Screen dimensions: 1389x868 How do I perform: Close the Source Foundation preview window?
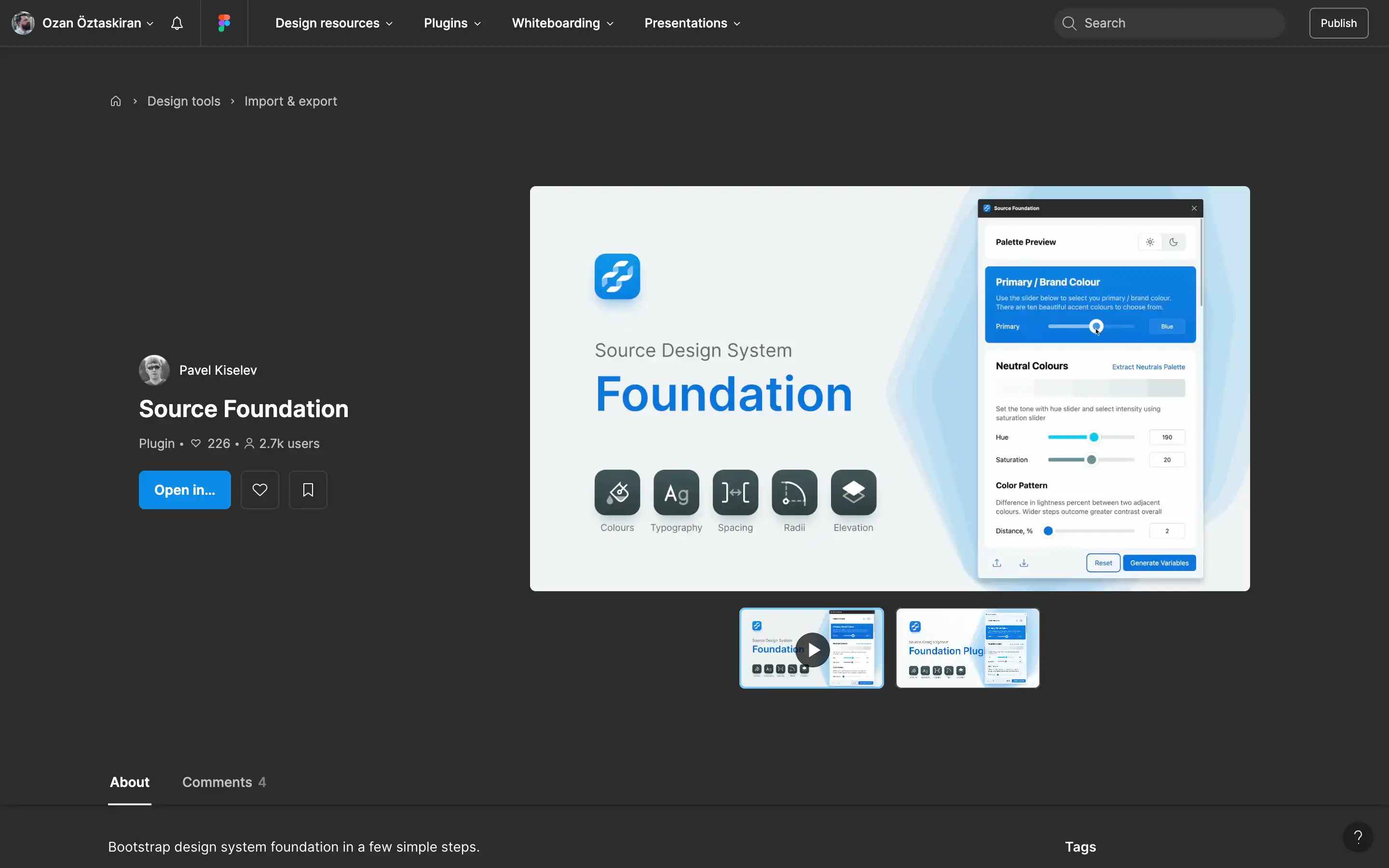pyautogui.click(x=1194, y=208)
